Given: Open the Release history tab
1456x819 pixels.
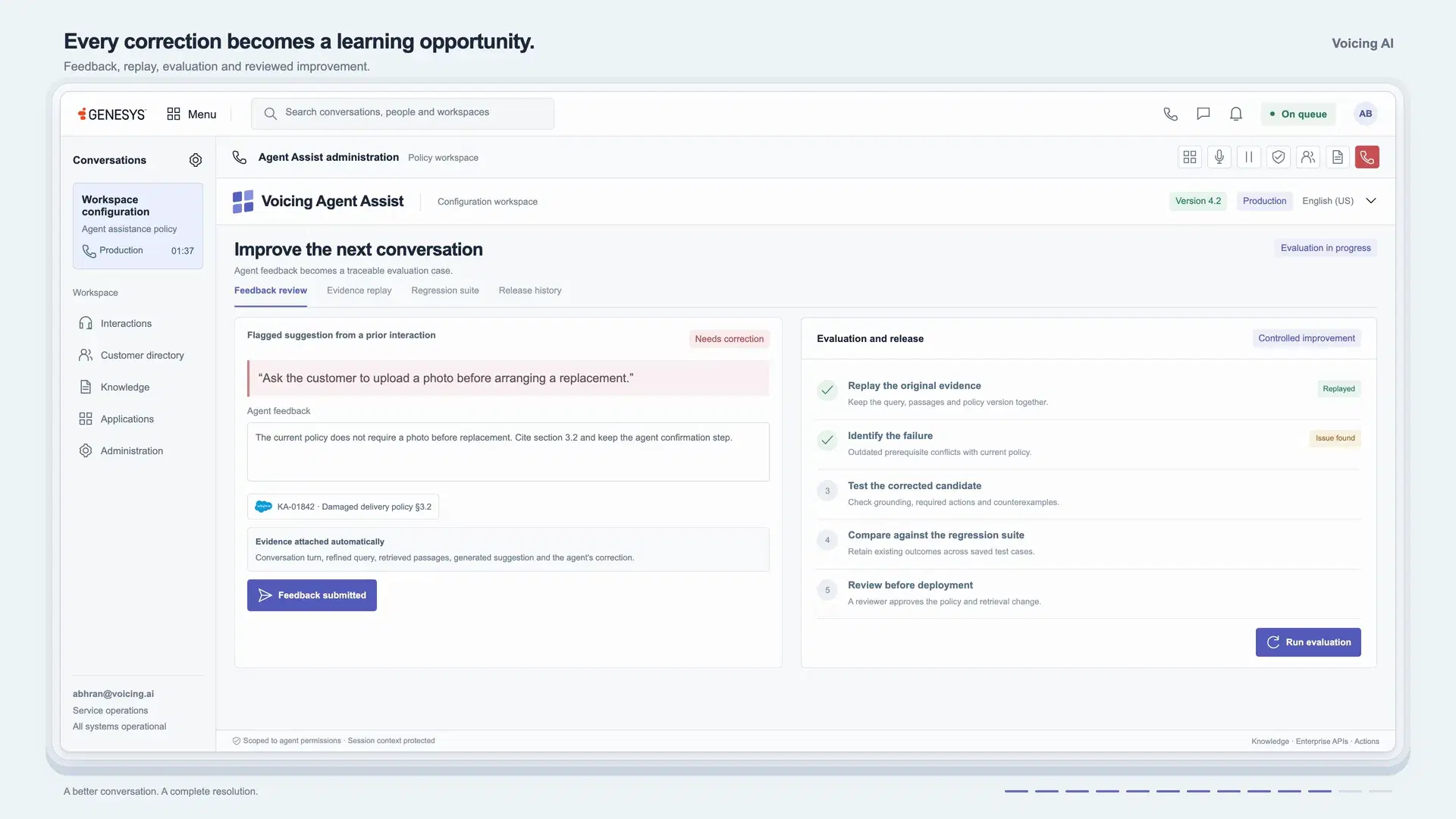Looking at the screenshot, I should [x=530, y=290].
